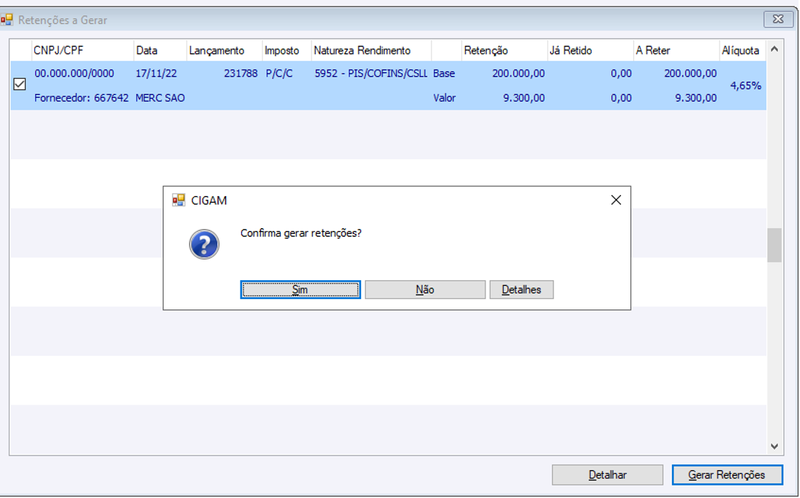
Task: Click the 'Confirma gerar retenções?' message
Action: tap(301, 233)
